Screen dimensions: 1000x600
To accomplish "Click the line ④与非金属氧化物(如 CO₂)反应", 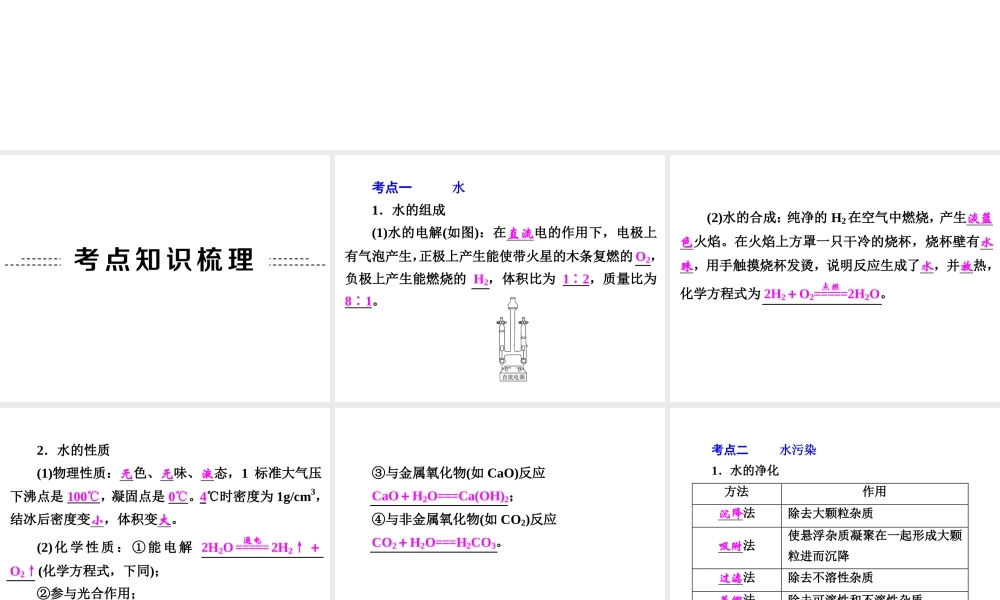I will 464,520.
